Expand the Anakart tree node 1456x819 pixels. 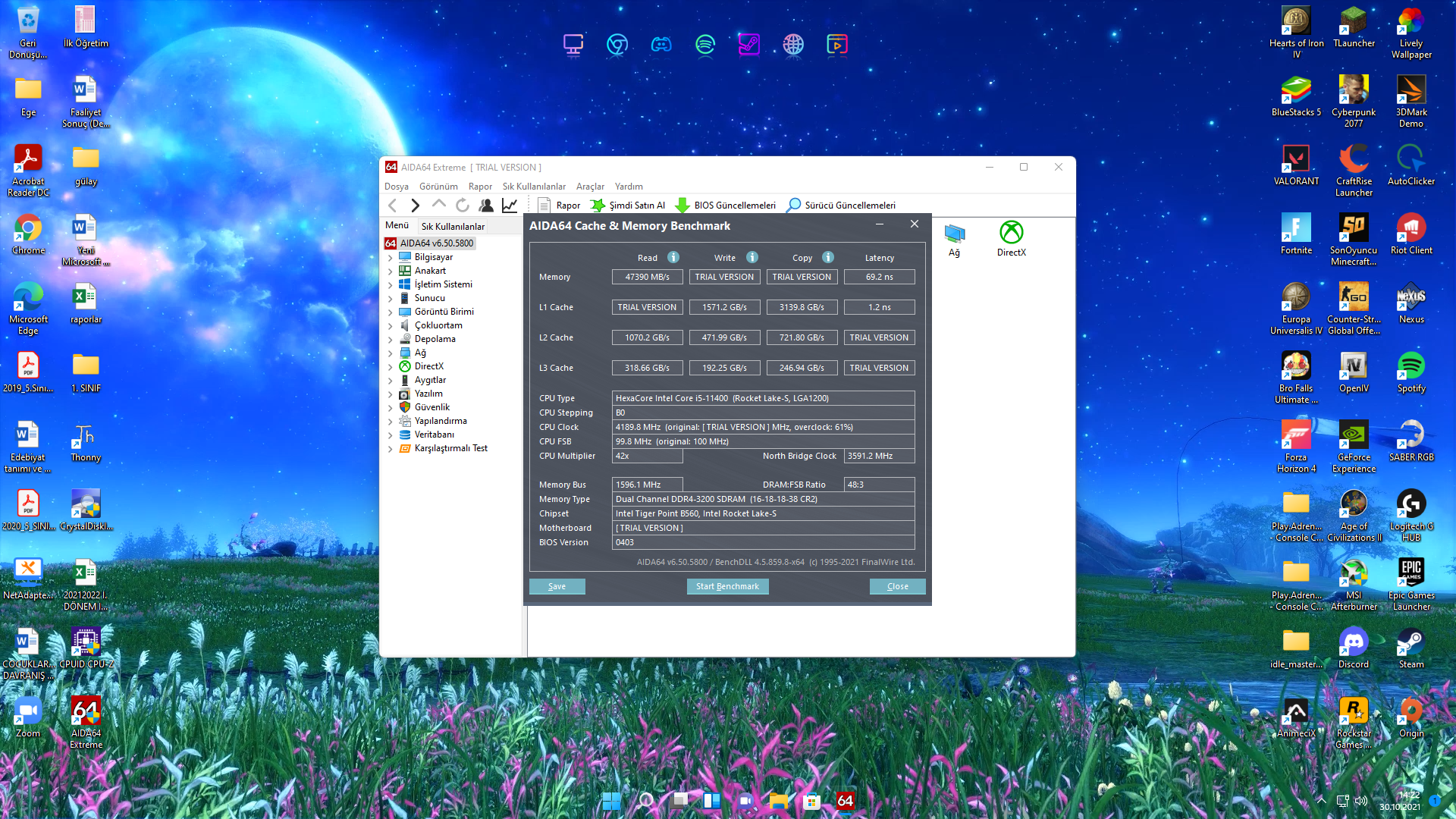point(391,271)
